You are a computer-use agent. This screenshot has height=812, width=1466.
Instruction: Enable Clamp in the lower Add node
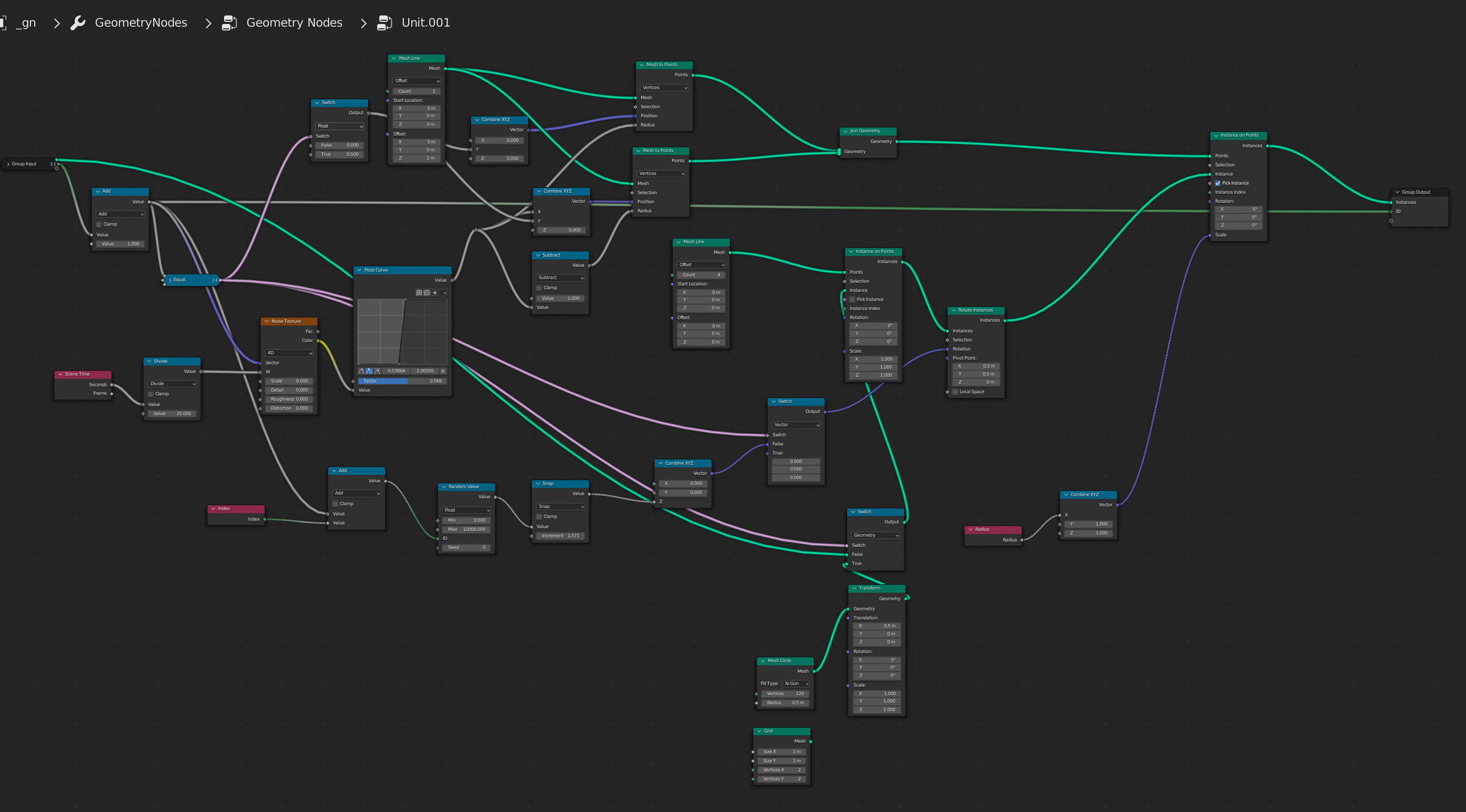coord(335,504)
